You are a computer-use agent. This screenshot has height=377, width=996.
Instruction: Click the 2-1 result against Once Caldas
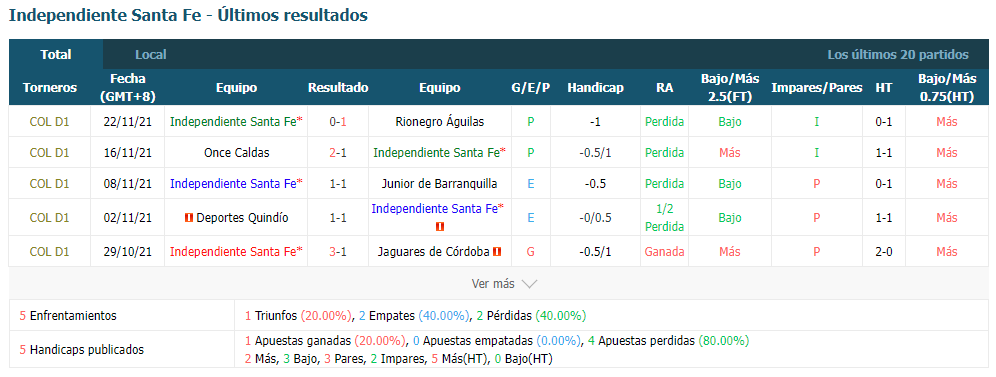coord(338,152)
